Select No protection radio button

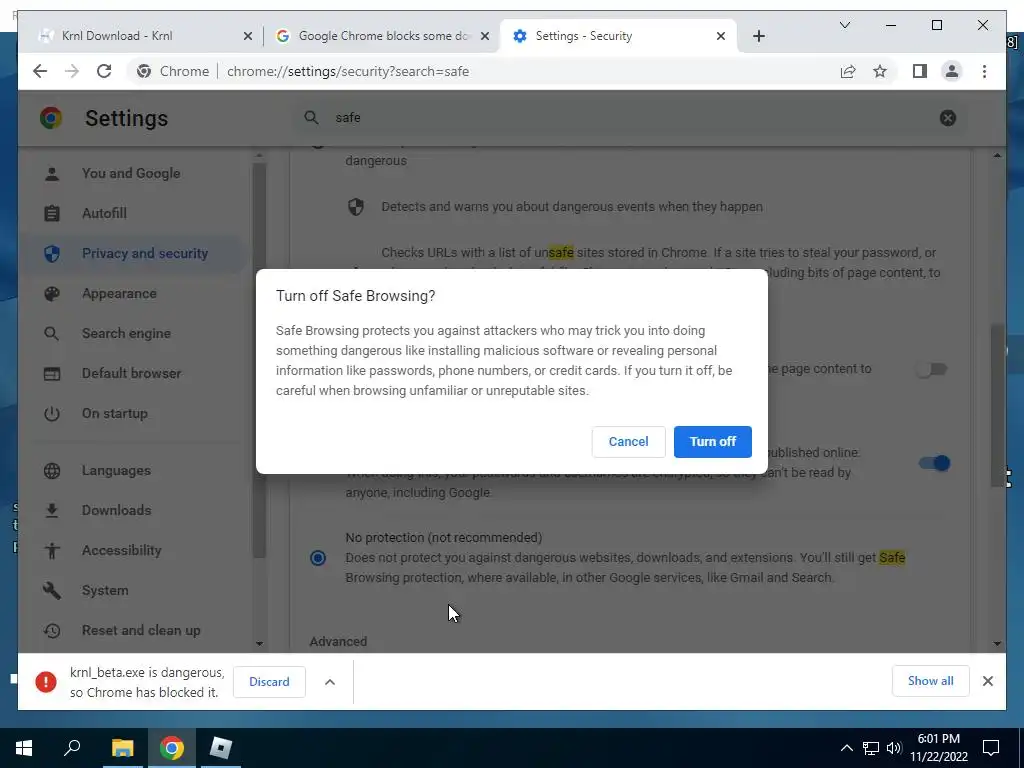tap(317, 558)
